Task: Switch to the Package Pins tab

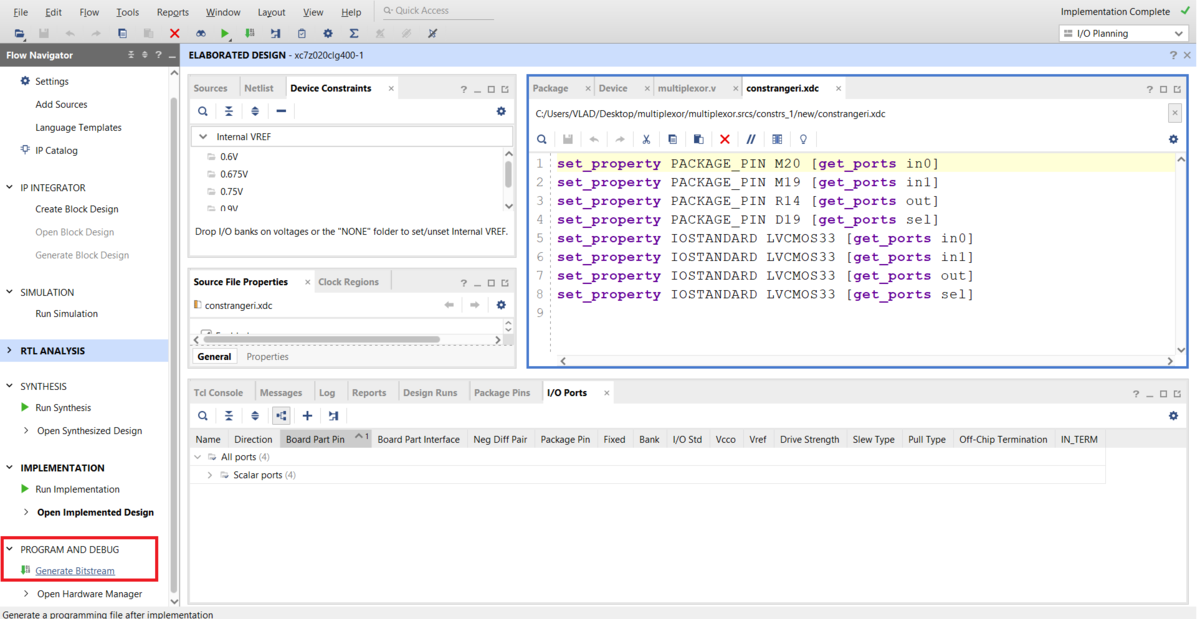Action: (505, 392)
